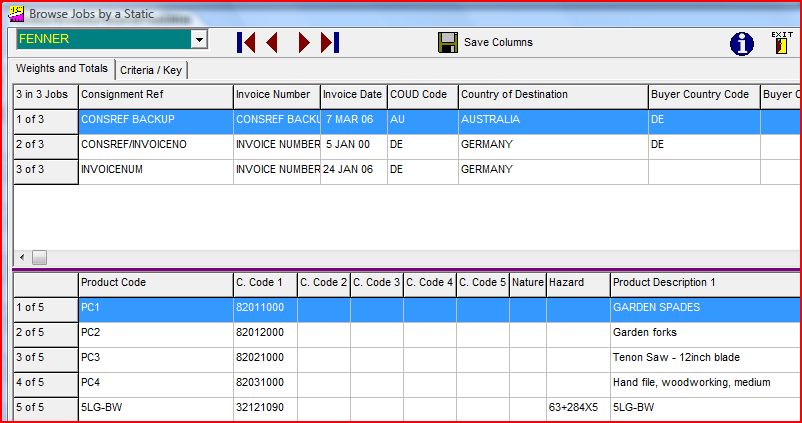
Task: Go to next record arrow
Action: pos(304,42)
